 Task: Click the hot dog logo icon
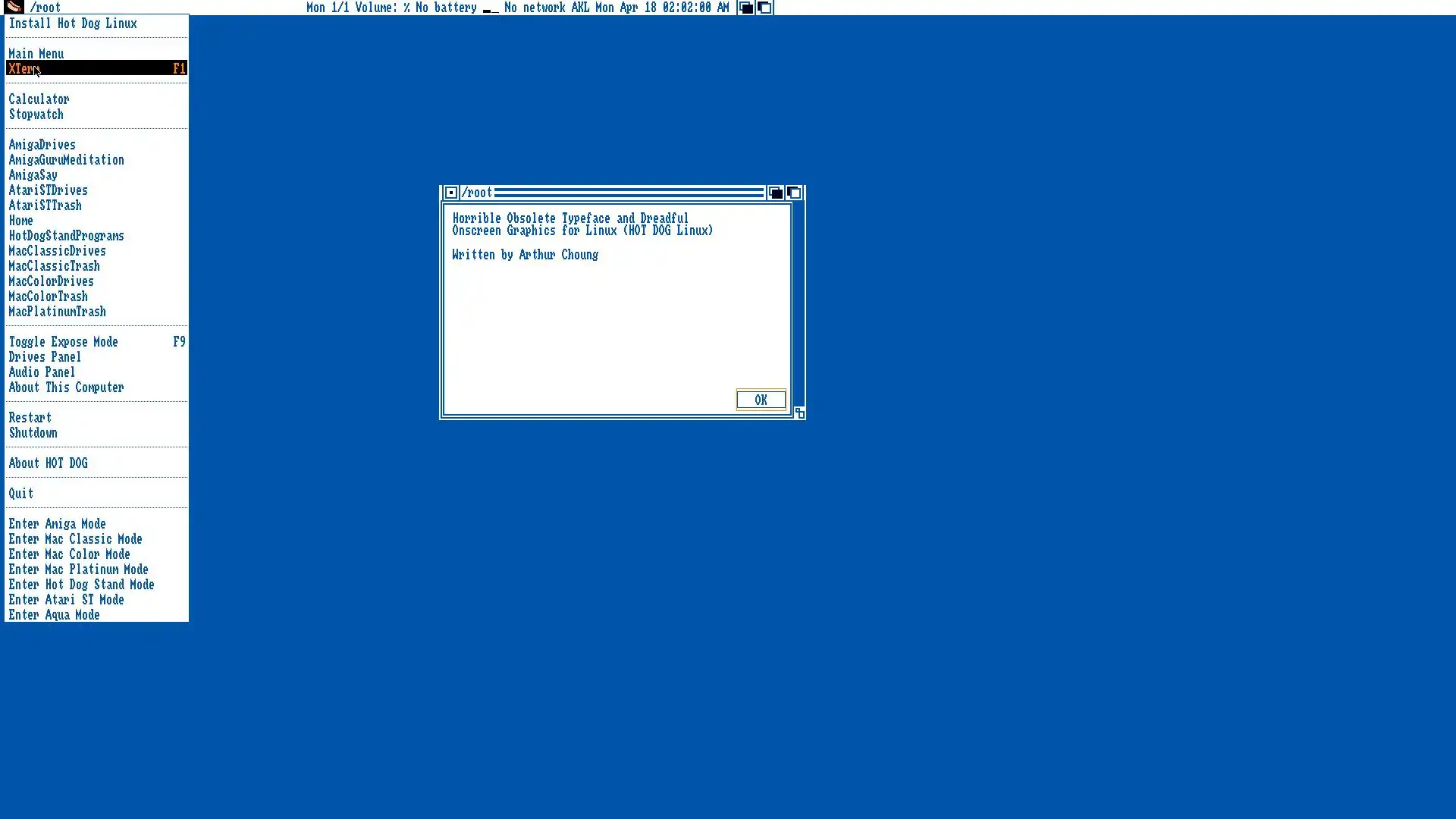click(x=14, y=7)
